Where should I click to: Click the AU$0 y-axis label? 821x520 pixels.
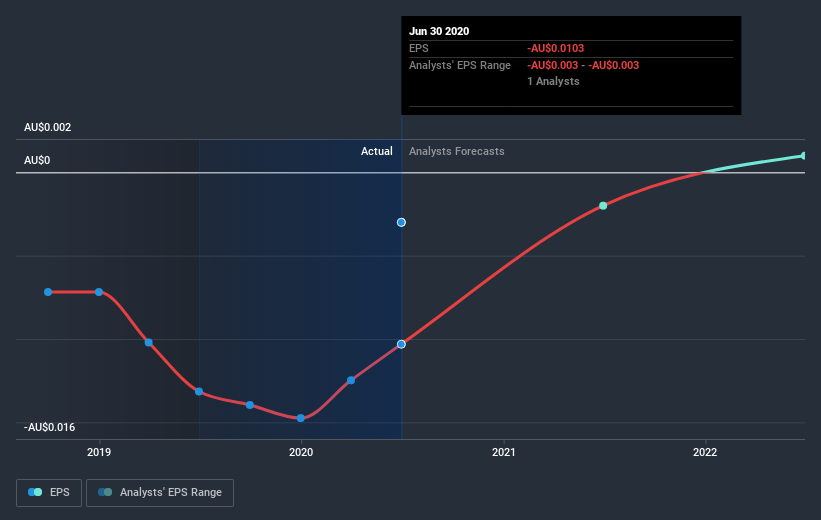click(x=37, y=160)
